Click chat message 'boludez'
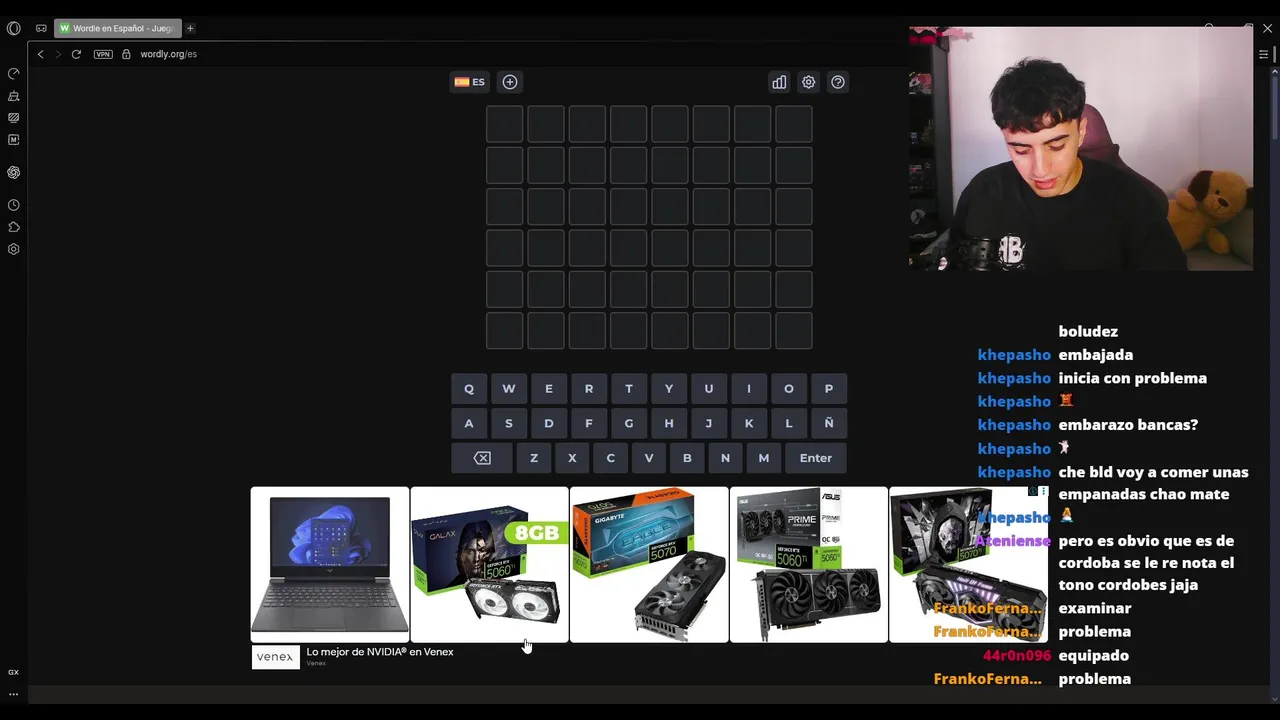 (1088, 331)
